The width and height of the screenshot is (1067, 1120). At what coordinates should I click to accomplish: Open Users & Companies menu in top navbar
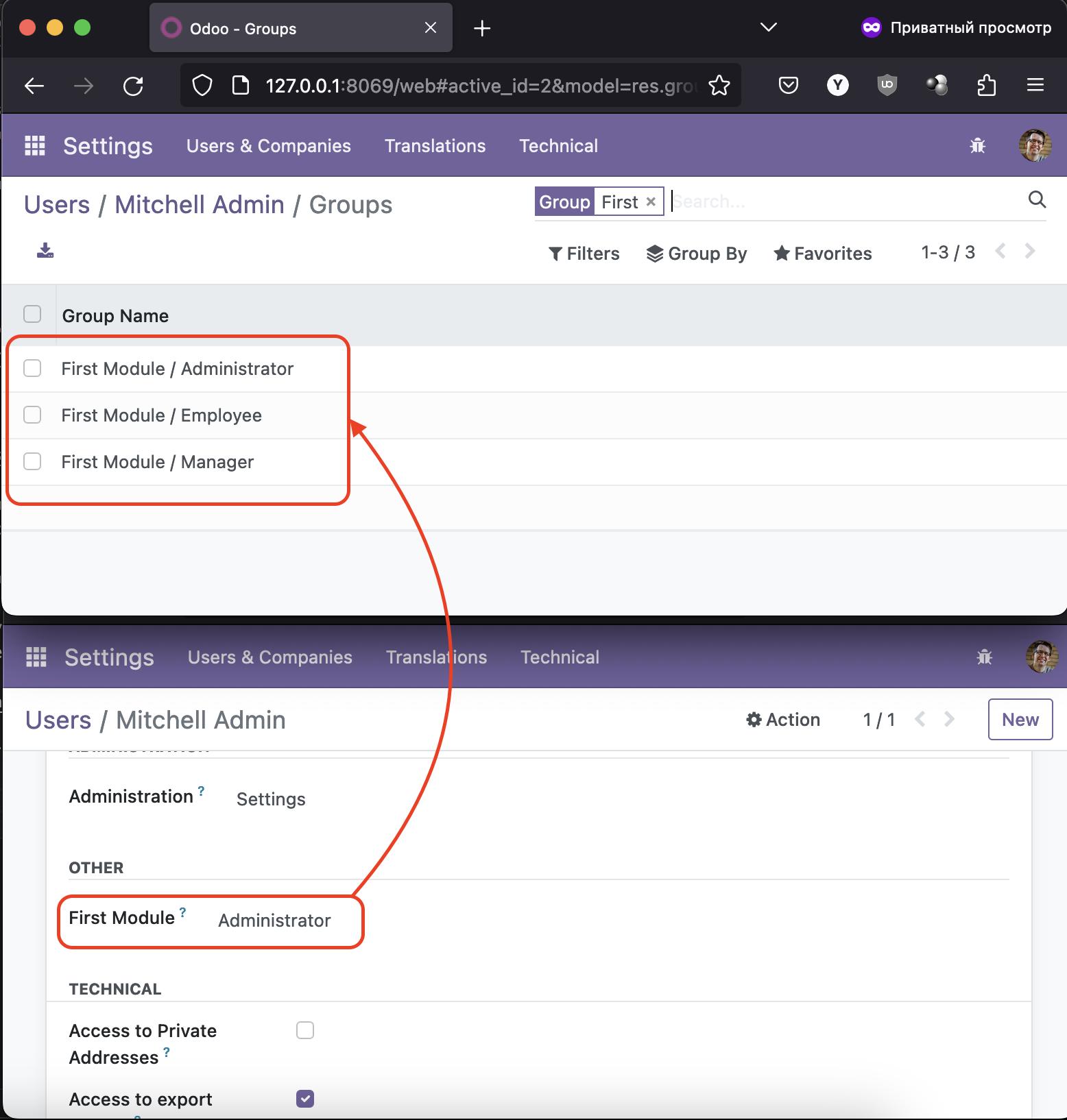(269, 146)
